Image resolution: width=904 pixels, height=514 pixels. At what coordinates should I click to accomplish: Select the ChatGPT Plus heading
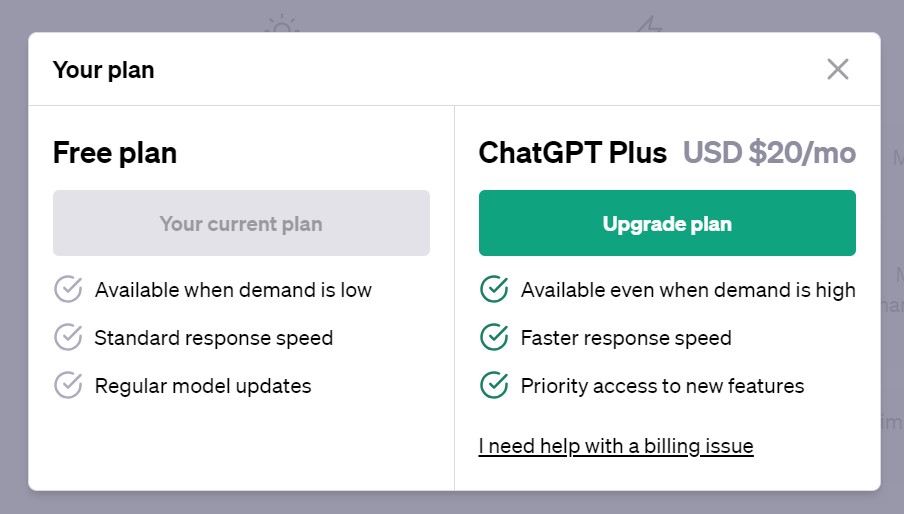pyautogui.click(x=572, y=153)
